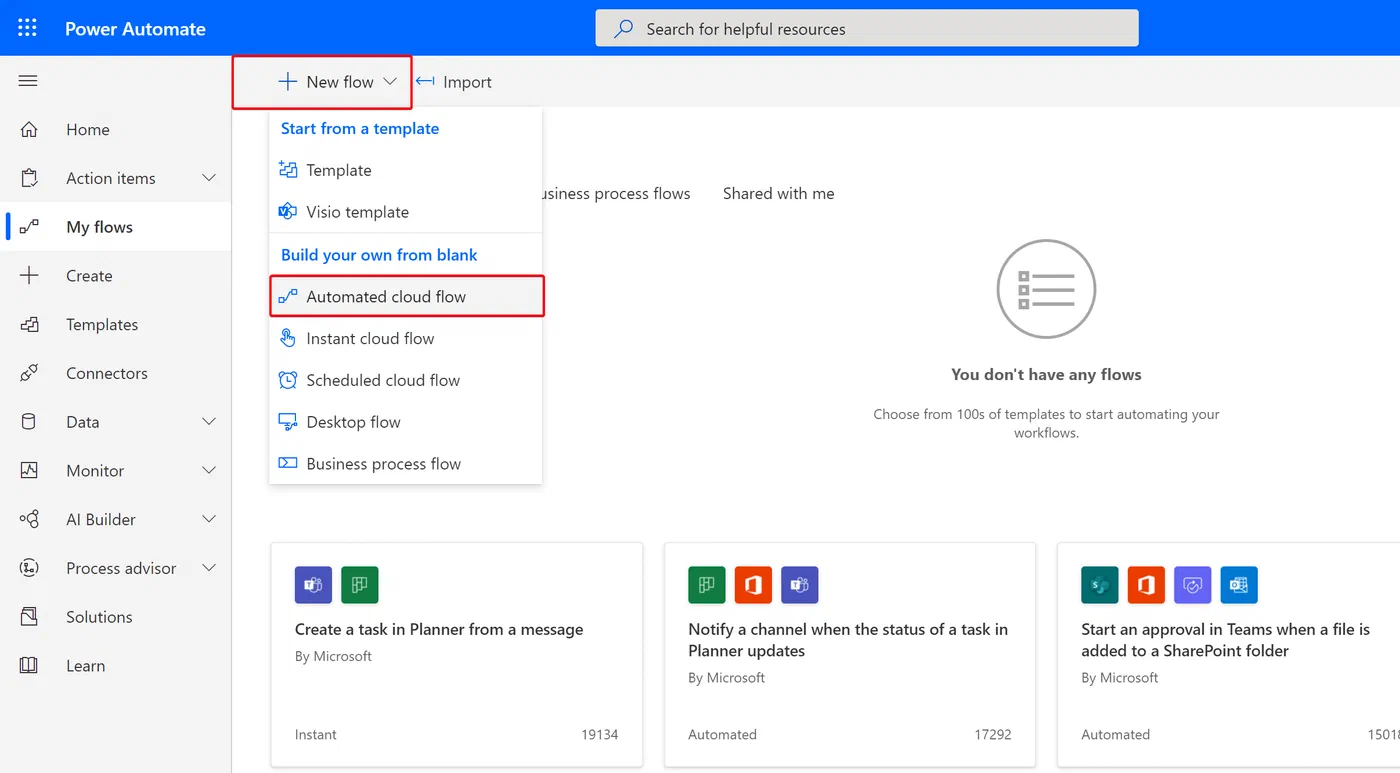This screenshot has width=1400, height=773.
Task: Click the Business process flow icon
Action: click(288, 463)
